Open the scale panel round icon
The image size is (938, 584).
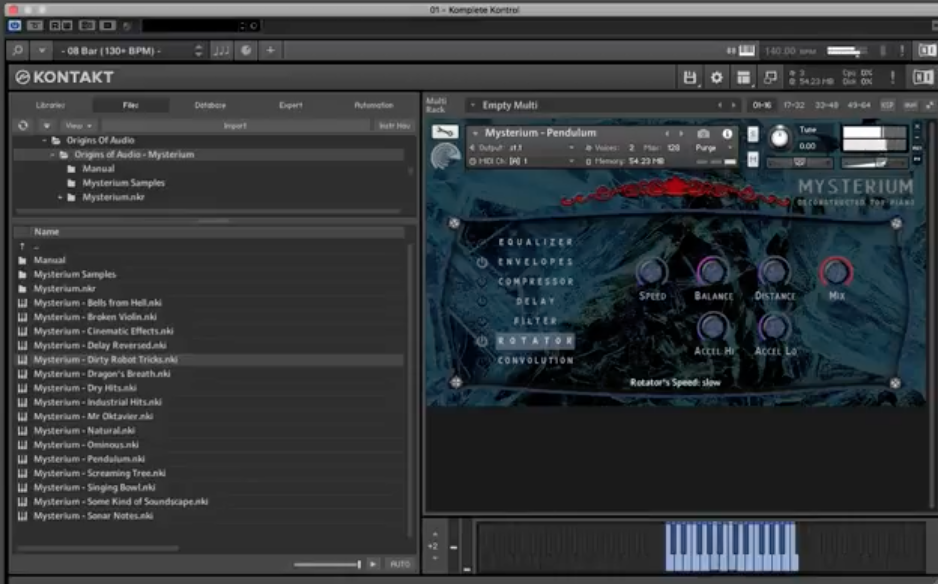pyautogui.click(x=246, y=51)
